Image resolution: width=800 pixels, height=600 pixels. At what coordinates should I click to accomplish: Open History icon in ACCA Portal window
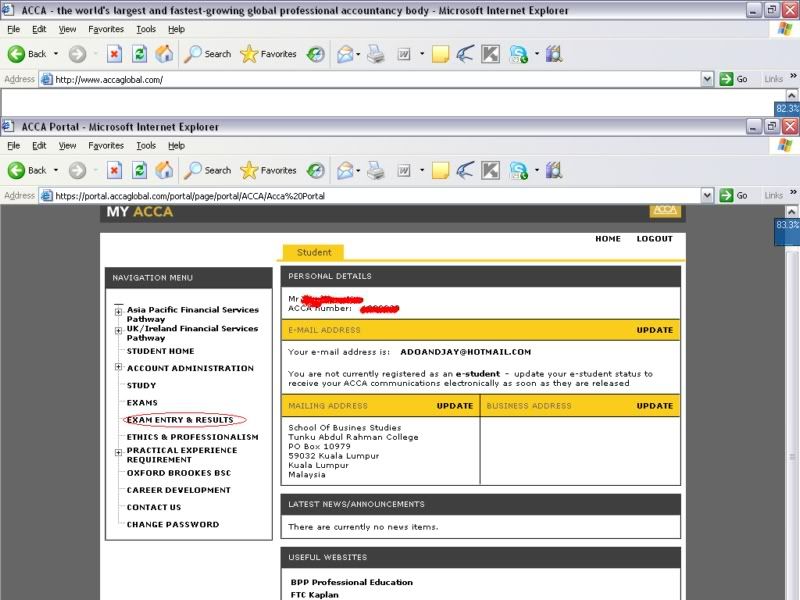pyautogui.click(x=316, y=170)
